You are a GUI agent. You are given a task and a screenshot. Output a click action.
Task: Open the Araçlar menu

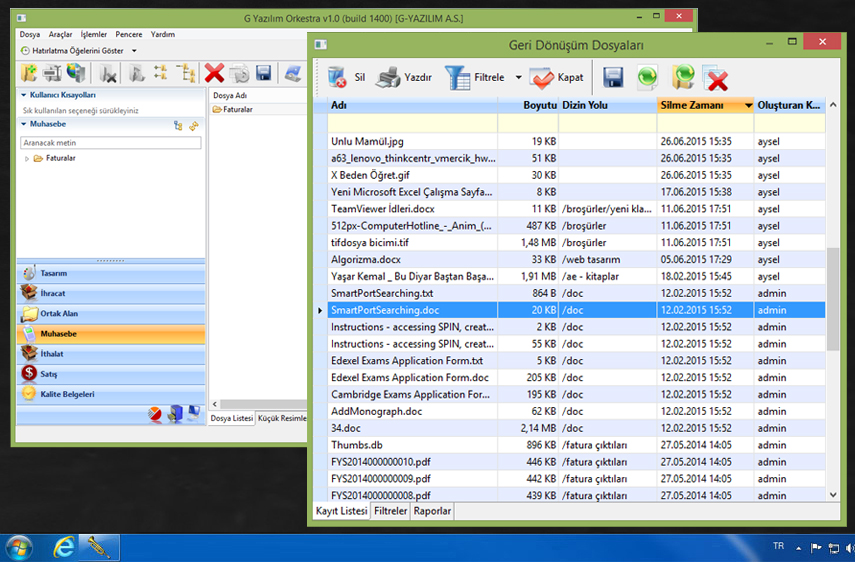pos(61,34)
